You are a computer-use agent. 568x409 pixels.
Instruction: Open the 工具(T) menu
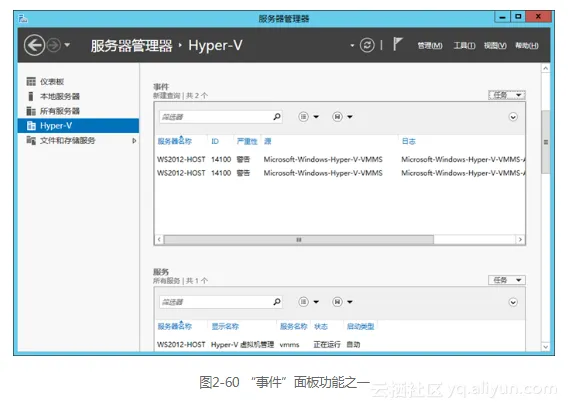tap(464, 46)
